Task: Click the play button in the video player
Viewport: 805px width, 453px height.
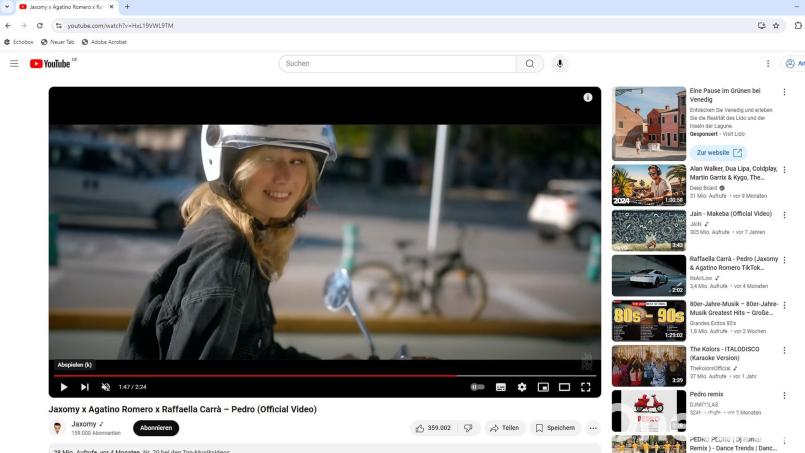Action: point(64,387)
